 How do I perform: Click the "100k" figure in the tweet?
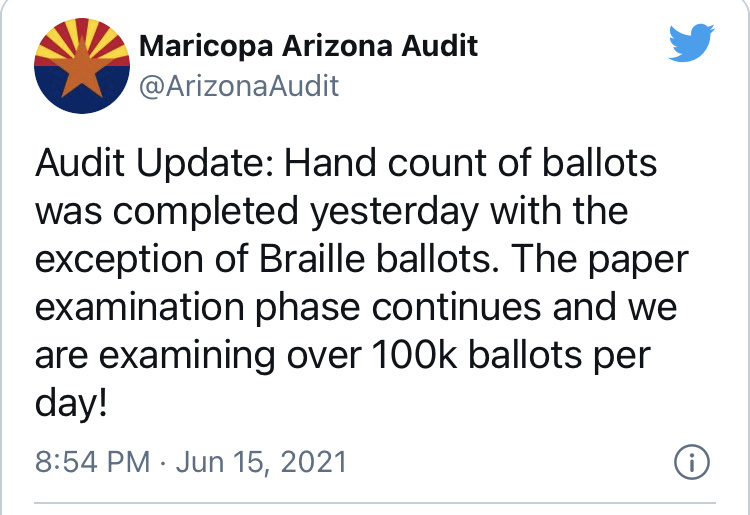click(x=414, y=355)
